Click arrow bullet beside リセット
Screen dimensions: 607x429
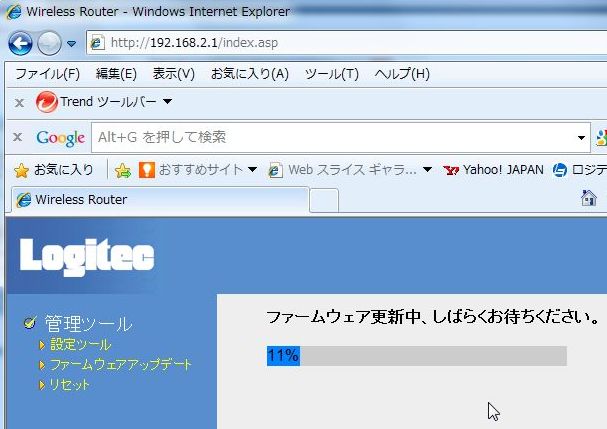[42, 385]
